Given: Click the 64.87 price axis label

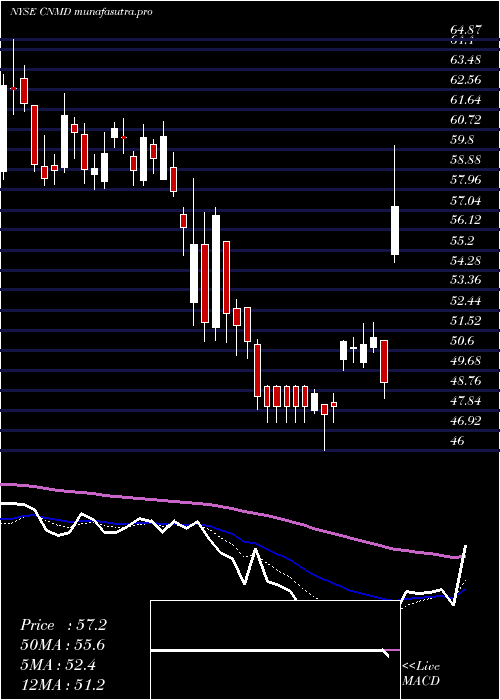Looking at the screenshot, I should pyautogui.click(x=467, y=31).
